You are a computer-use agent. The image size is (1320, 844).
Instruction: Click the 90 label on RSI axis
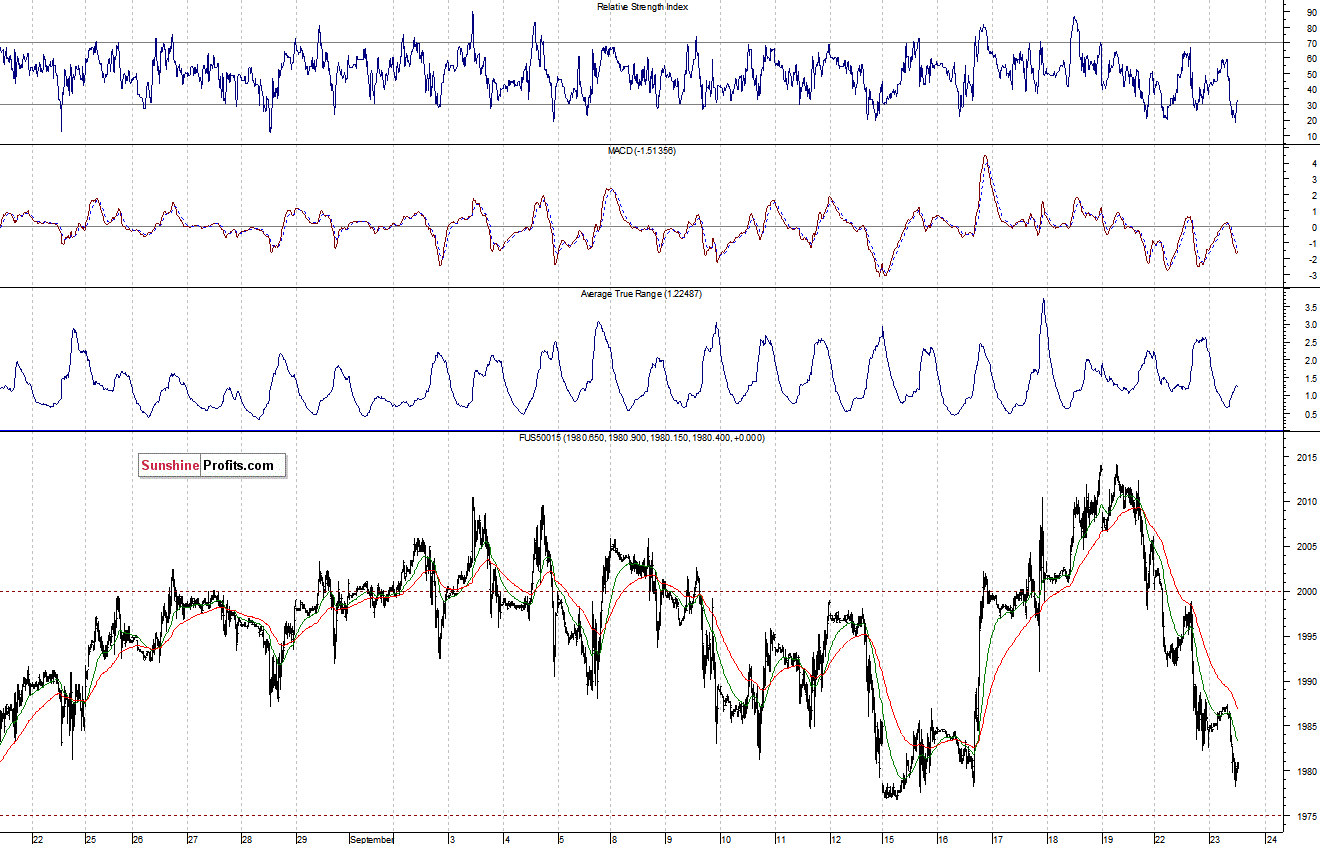tap(1311, 12)
